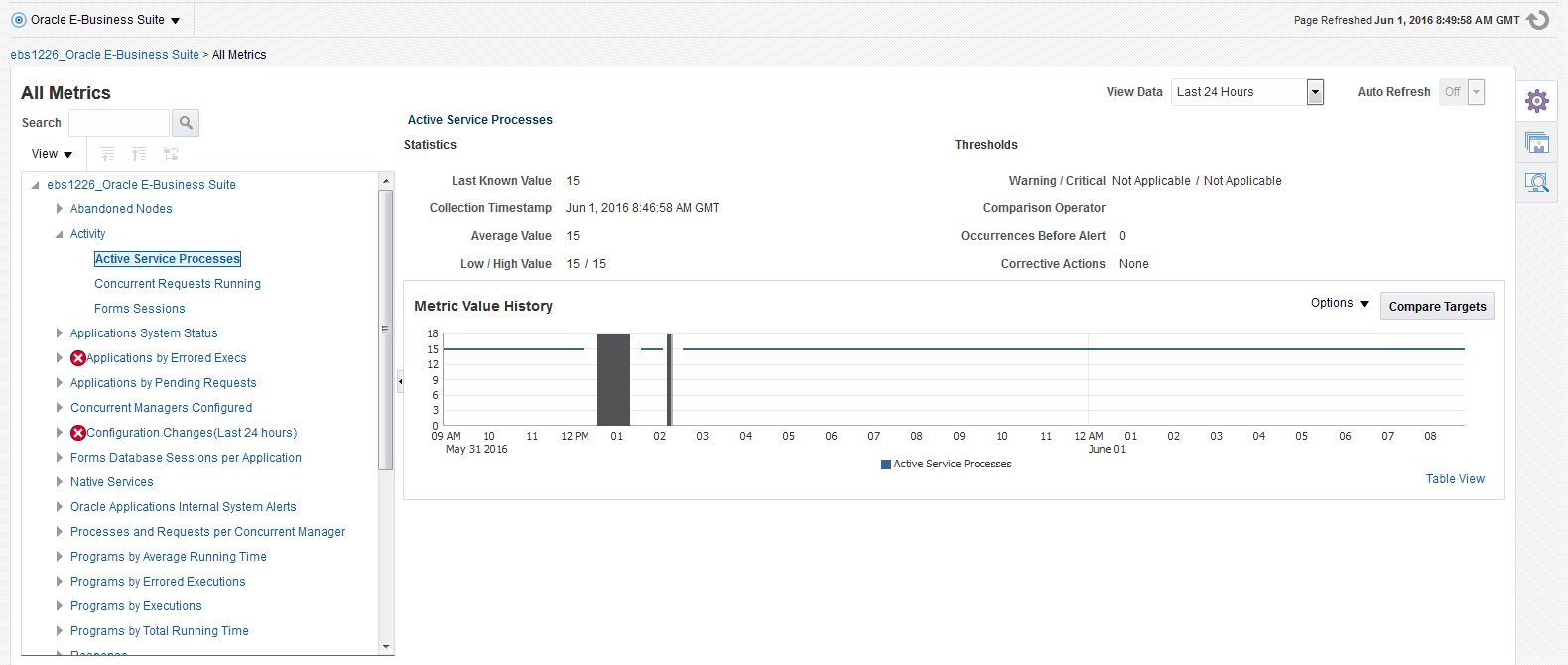This screenshot has width=1568, height=665.
Task: Collapse the ebs1226_Oracle E-Business Suite root node
Action: pos(36,185)
